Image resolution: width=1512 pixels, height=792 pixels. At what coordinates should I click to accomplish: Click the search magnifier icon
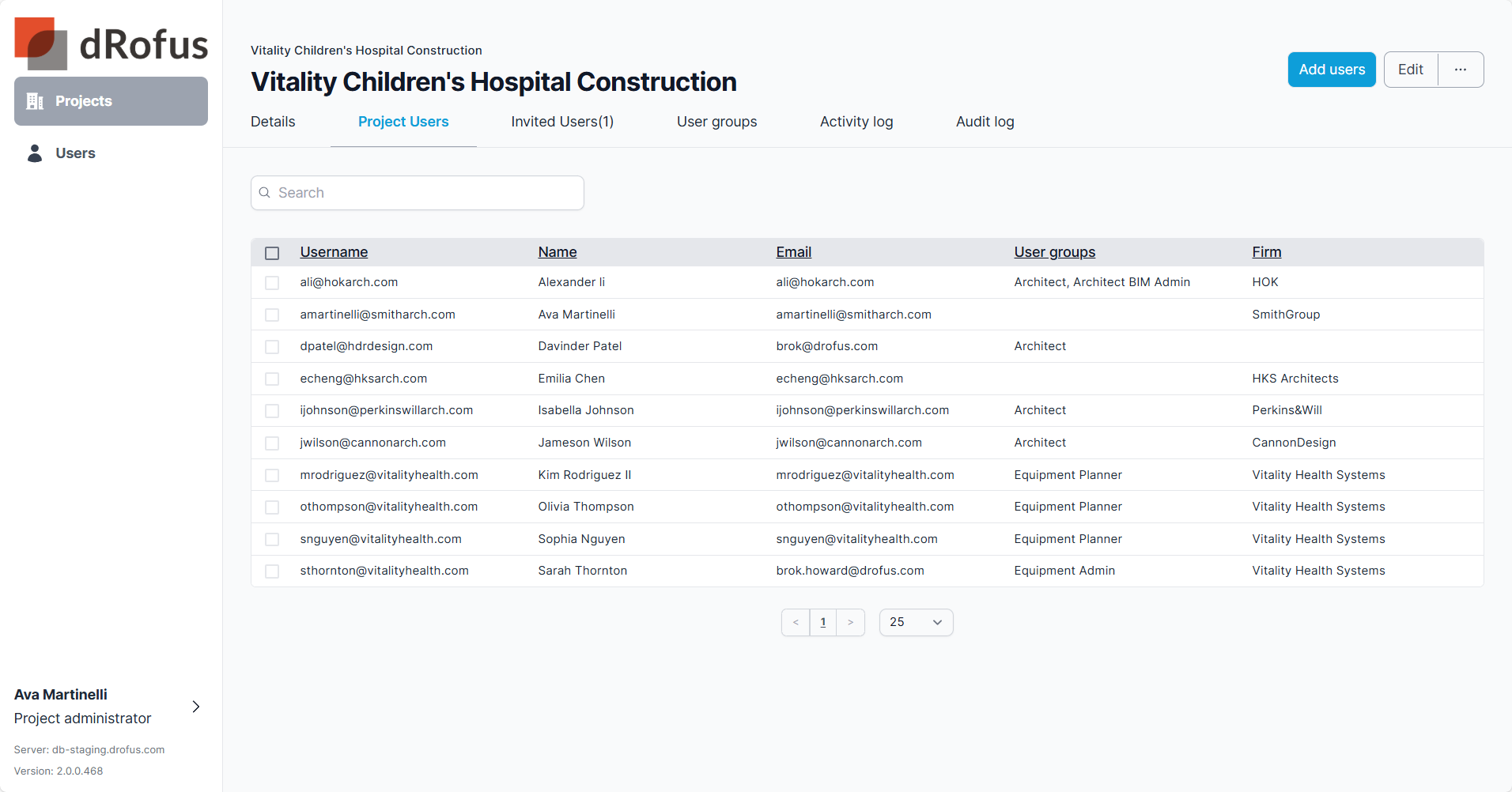(x=265, y=193)
